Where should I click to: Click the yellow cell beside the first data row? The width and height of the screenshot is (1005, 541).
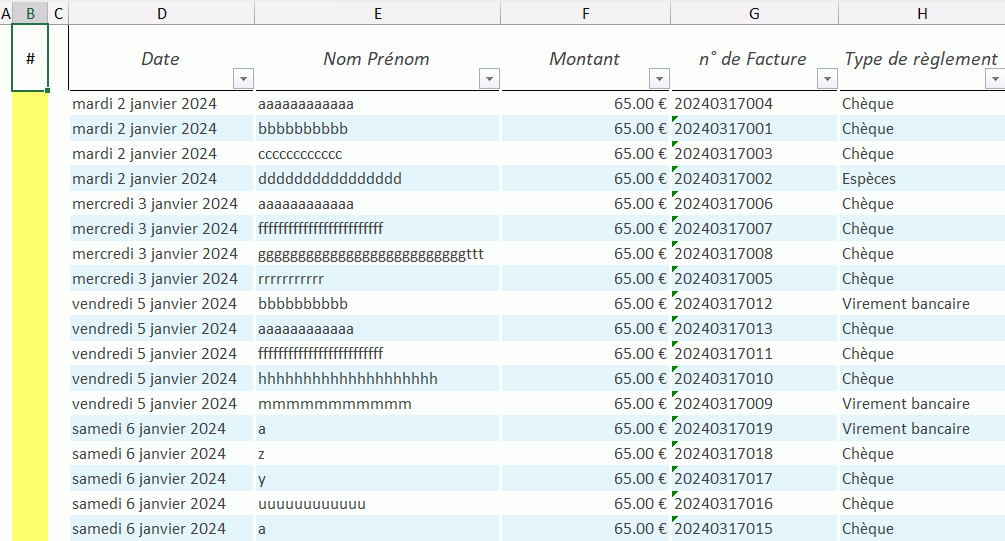(30, 104)
